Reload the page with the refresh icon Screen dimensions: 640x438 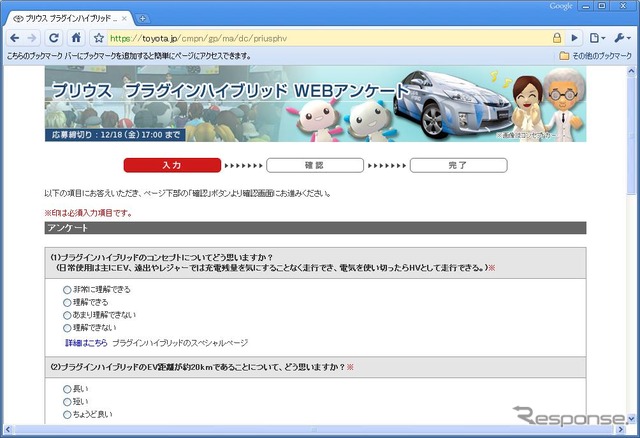[x=53, y=38]
